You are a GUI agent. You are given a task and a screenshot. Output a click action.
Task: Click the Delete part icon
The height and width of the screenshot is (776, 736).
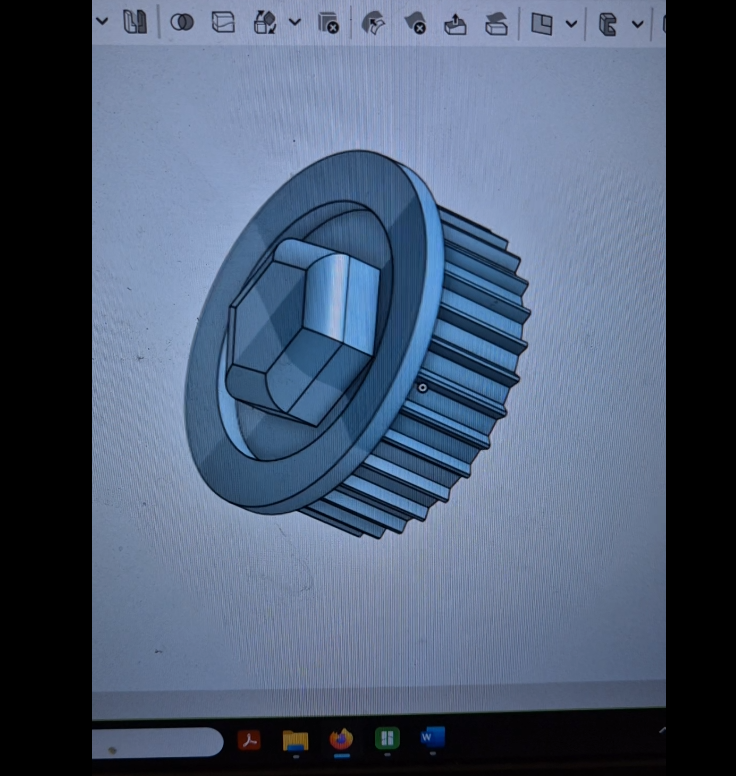click(328, 23)
